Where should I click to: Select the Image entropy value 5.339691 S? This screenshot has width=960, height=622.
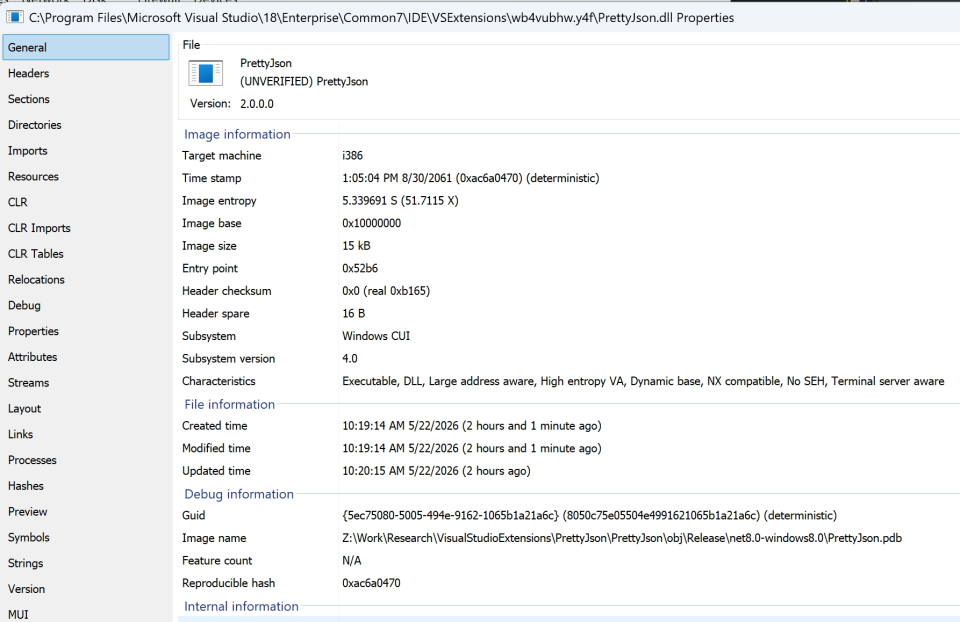tap(400, 201)
